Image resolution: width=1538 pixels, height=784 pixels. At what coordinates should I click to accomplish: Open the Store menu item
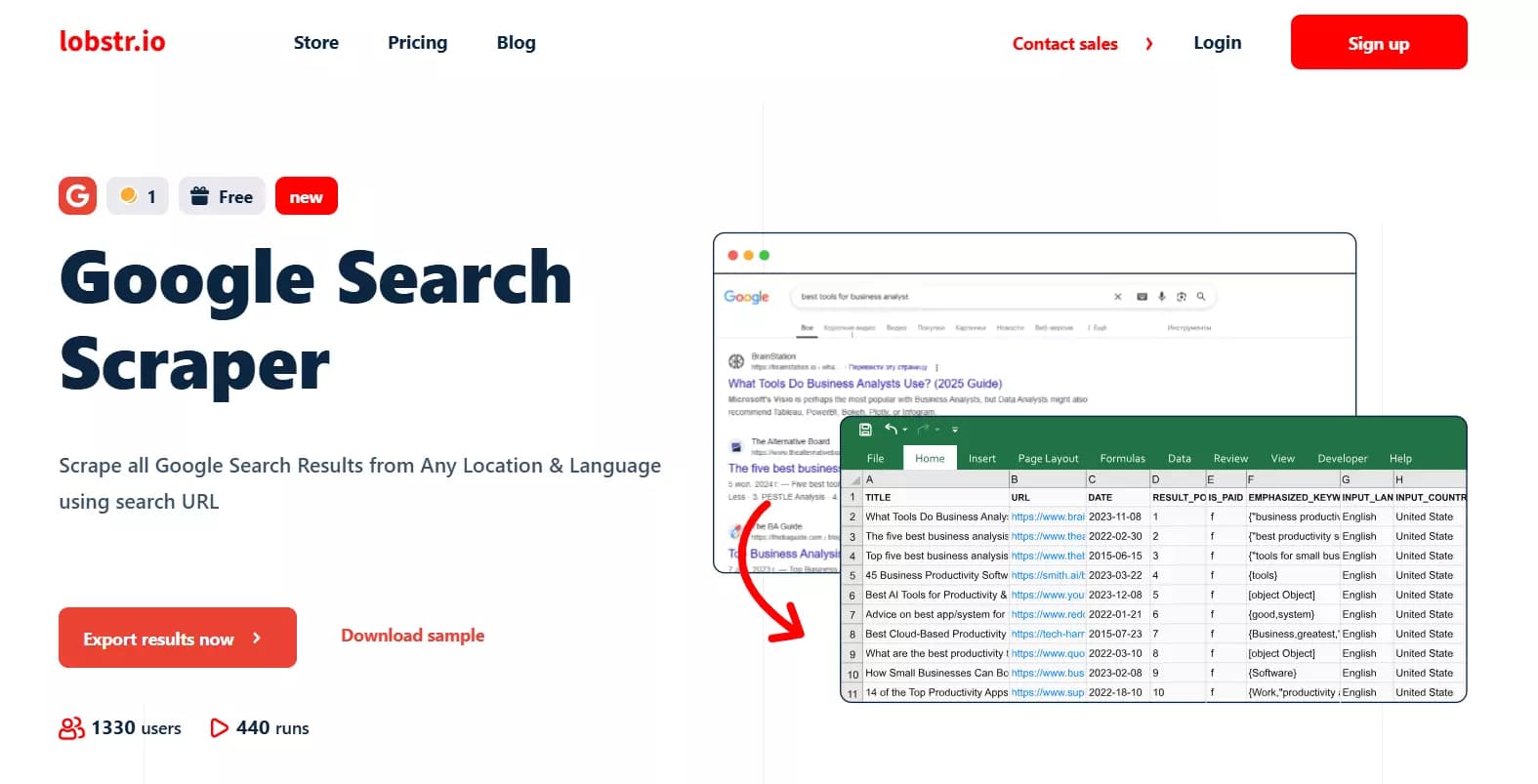click(316, 43)
